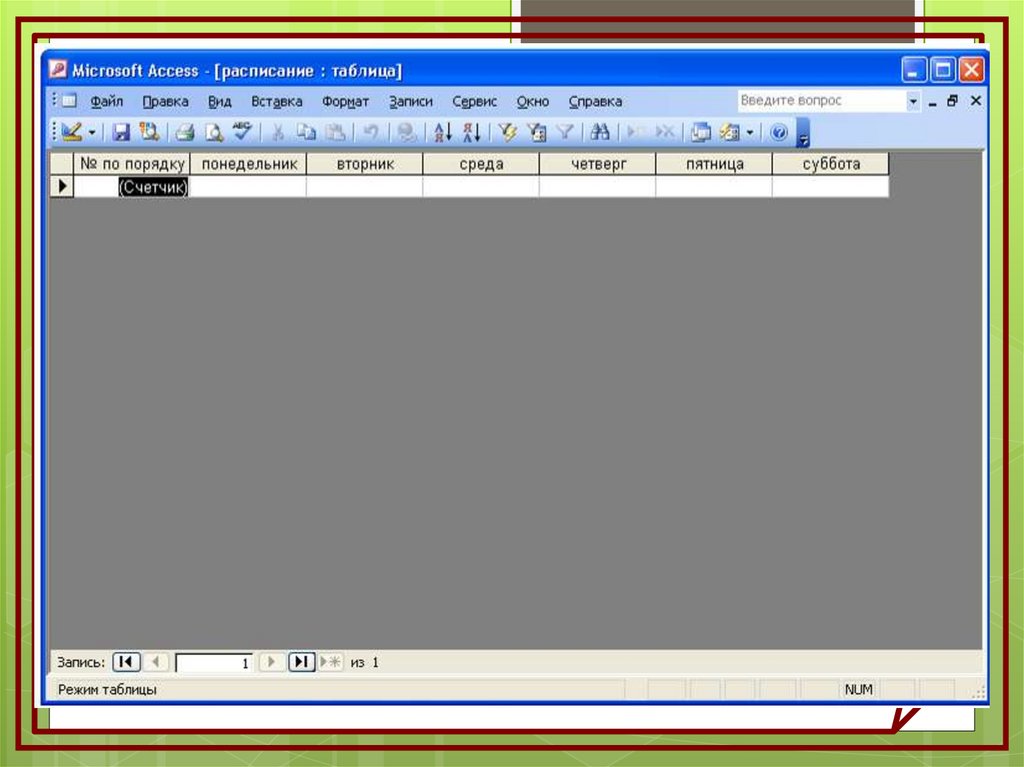Click the Sort Descending icon

click(x=472, y=133)
